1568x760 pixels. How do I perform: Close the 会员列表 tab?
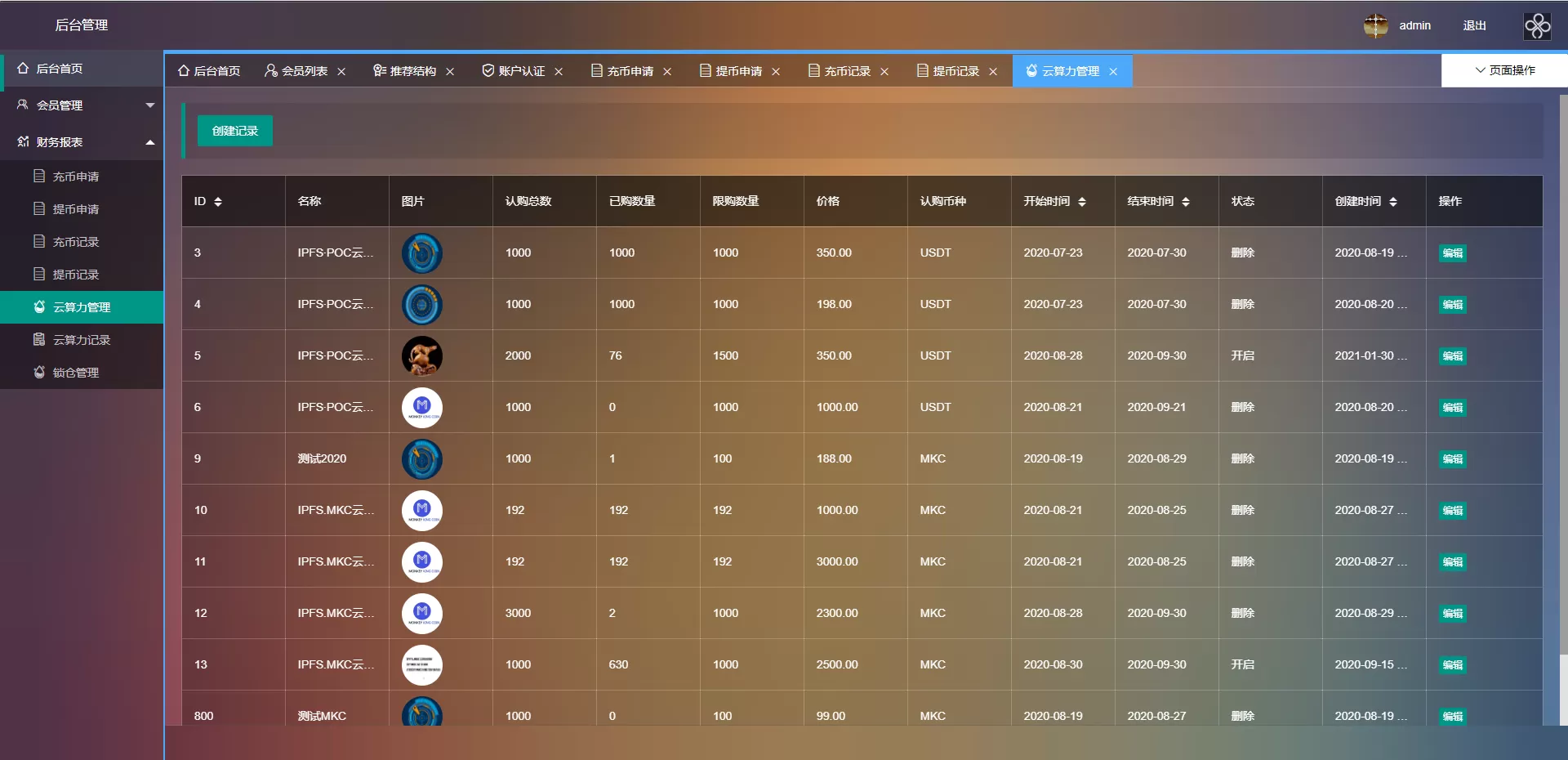click(341, 72)
